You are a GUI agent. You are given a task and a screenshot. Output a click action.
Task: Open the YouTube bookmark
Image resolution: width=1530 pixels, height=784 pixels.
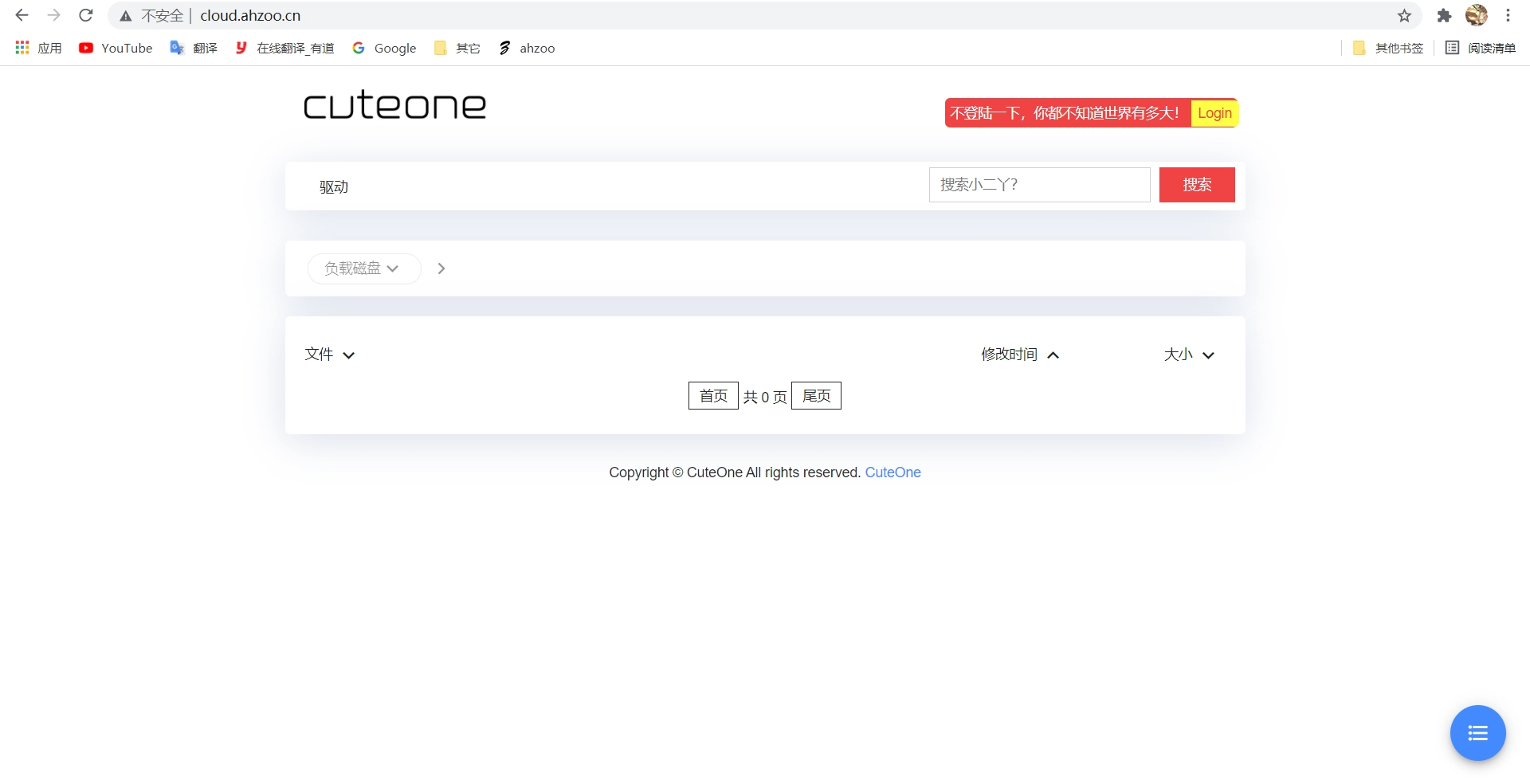[x=116, y=48]
